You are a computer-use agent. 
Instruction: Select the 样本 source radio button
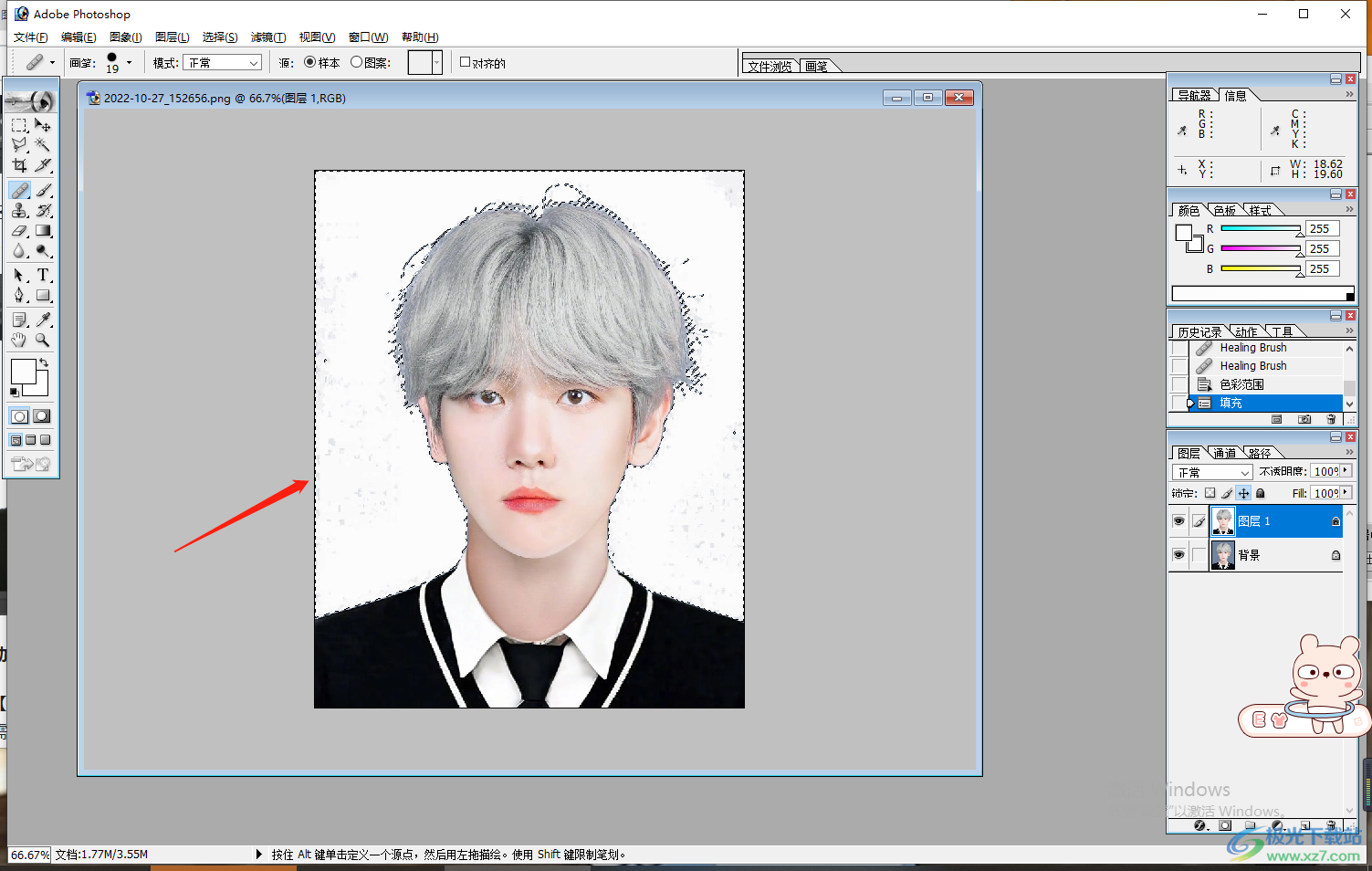point(310,62)
